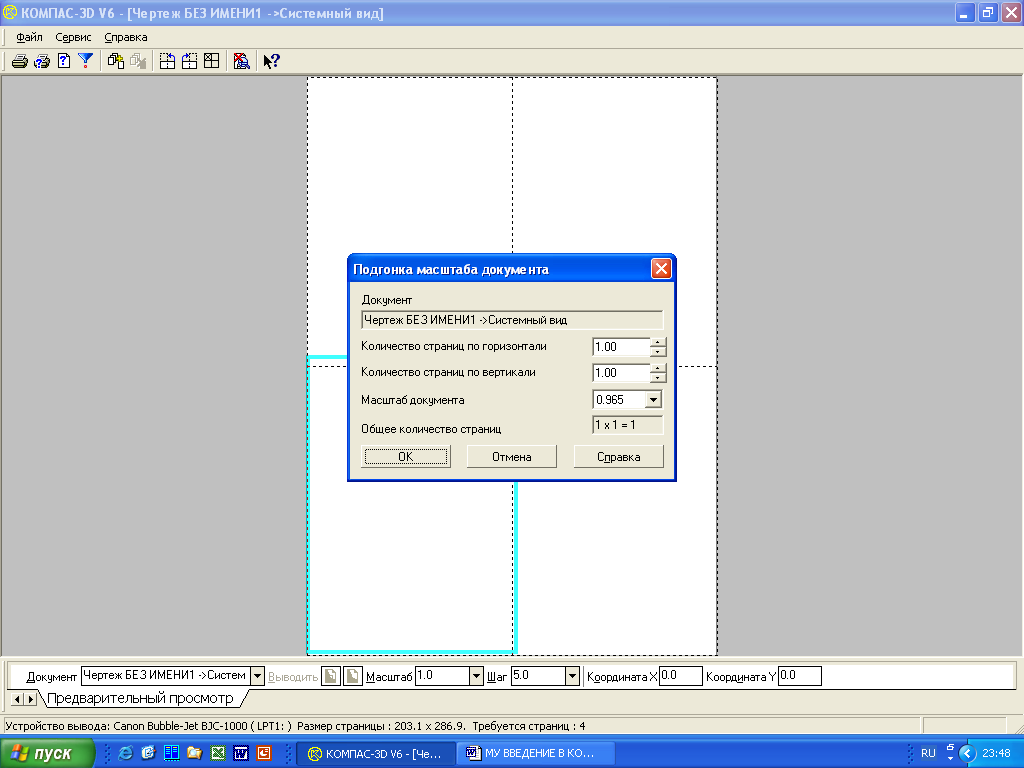Click the Документ name field in dialog
The height and width of the screenshot is (768, 1024).
[x=512, y=320]
